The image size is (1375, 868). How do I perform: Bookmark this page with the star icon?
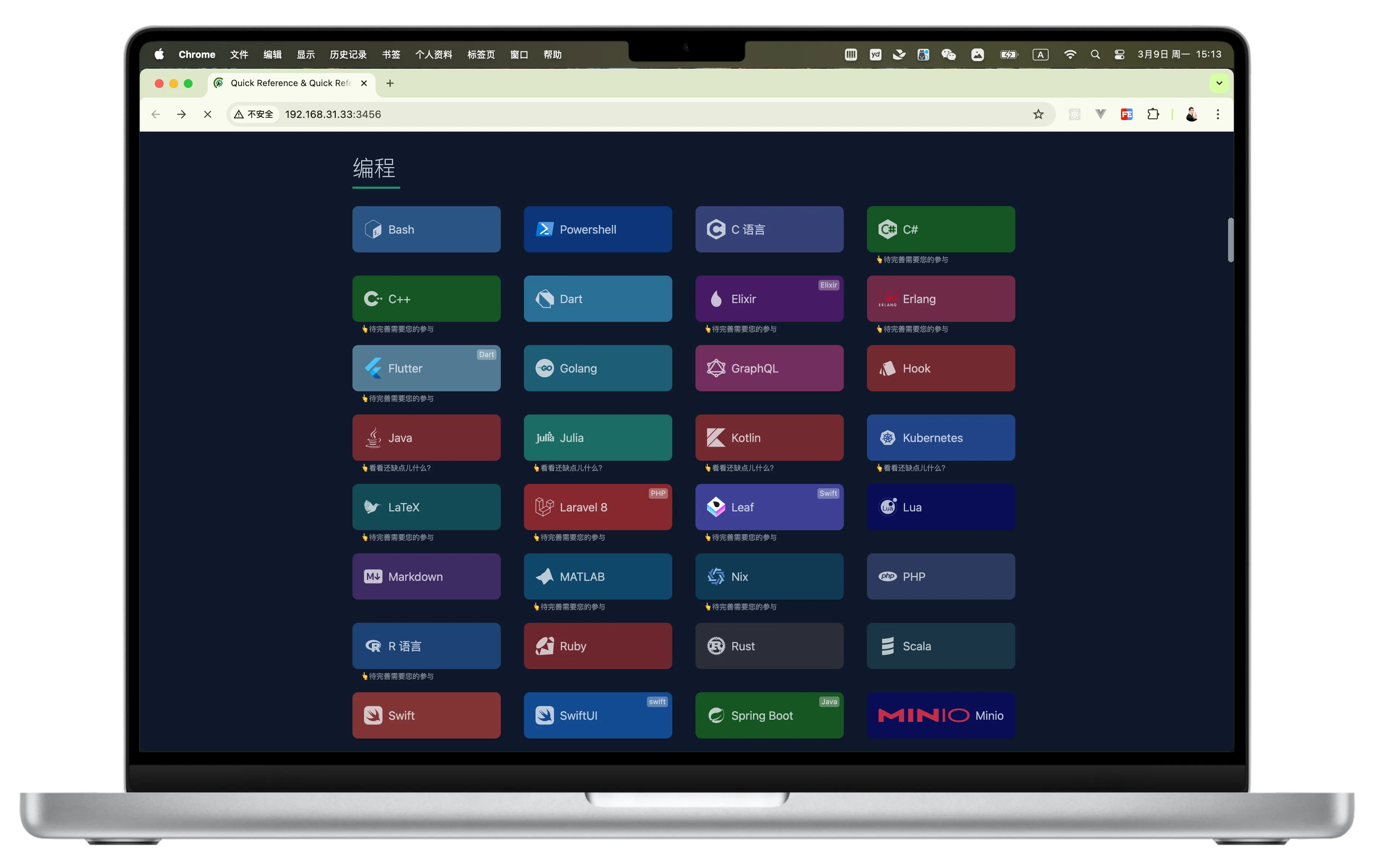(1038, 115)
